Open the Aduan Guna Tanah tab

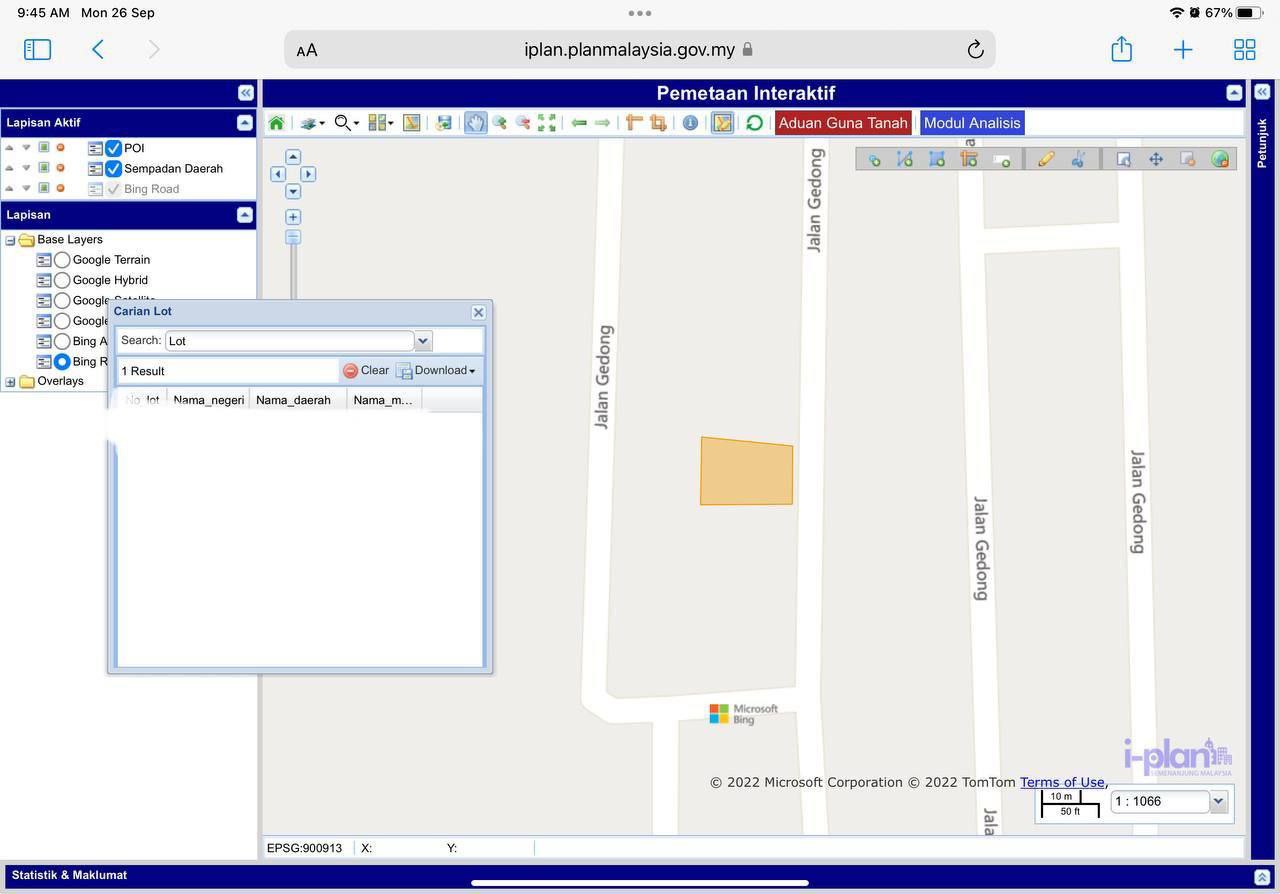pyautogui.click(x=843, y=123)
